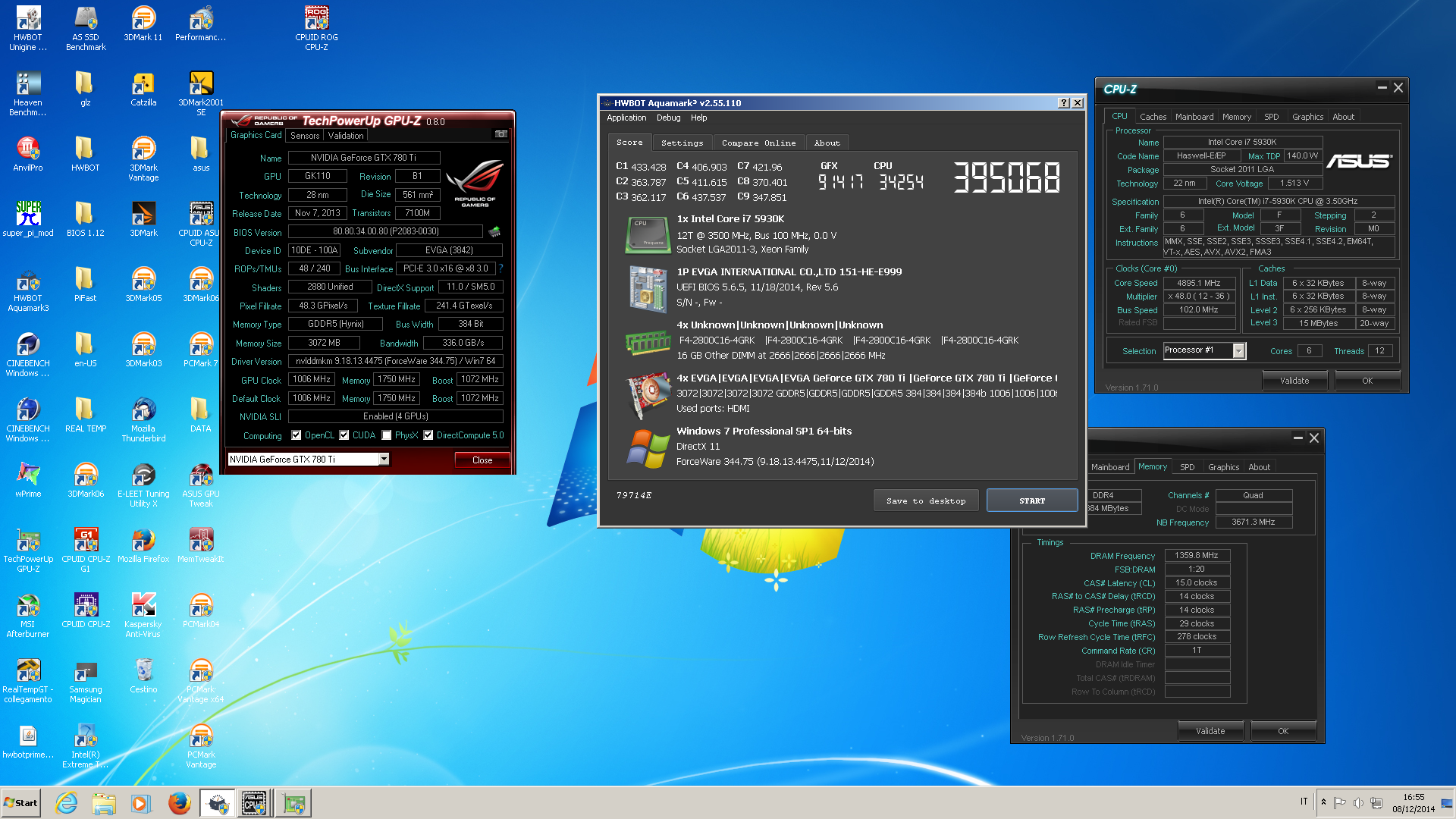Open 3DMark2001 SE shortcut
This screenshot has width=1456, height=819.
[201, 93]
